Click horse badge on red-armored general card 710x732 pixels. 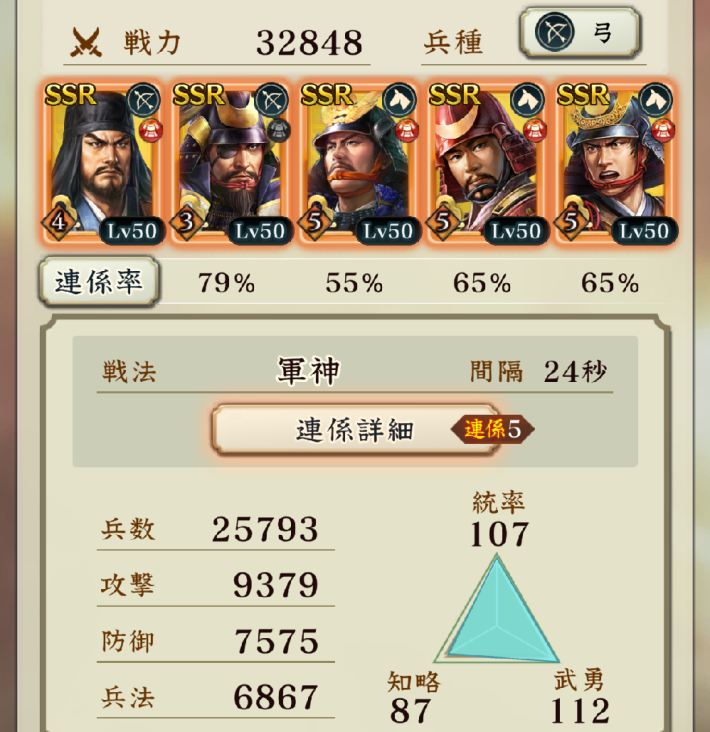[527, 100]
